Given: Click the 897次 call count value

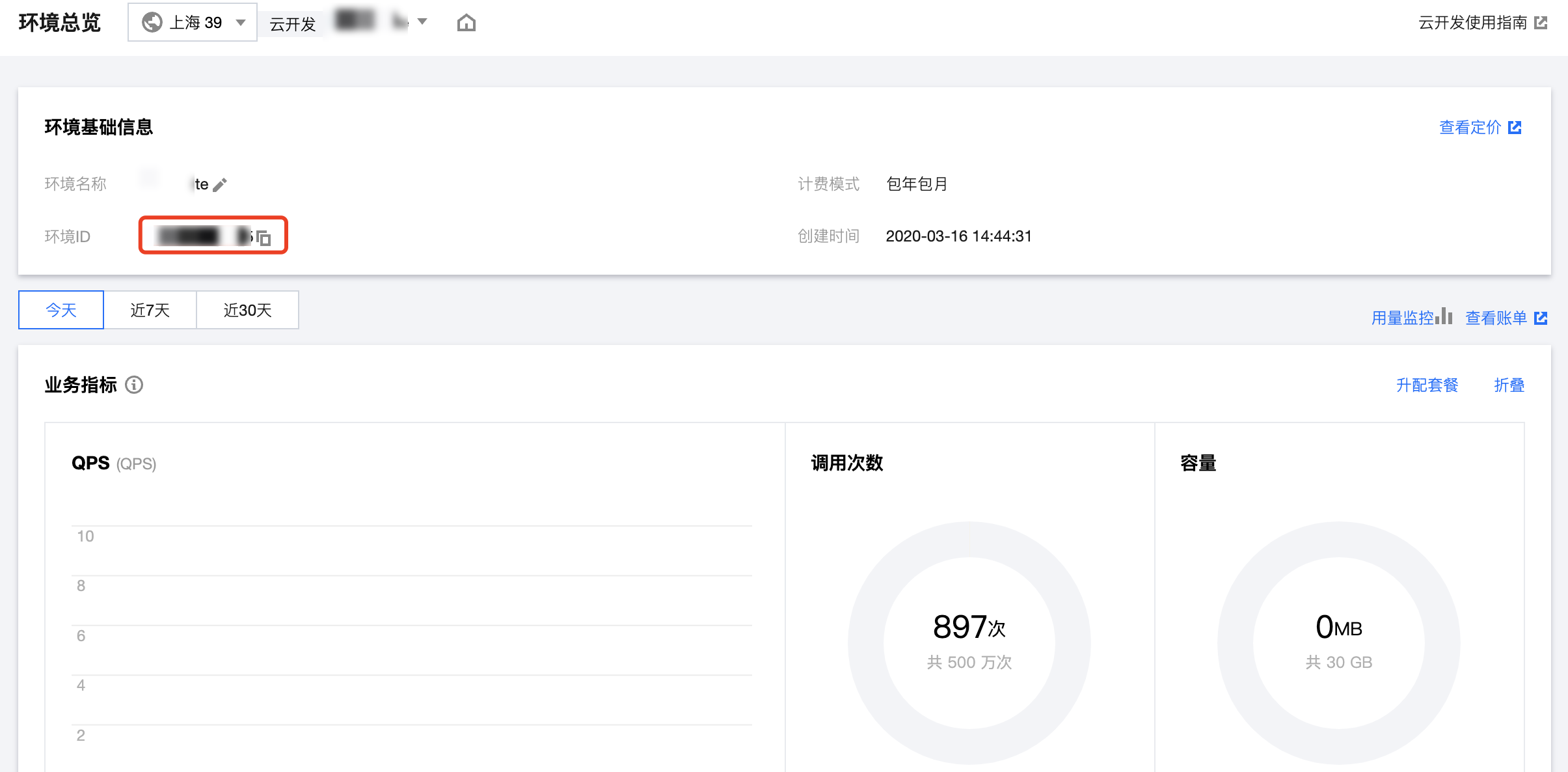Looking at the screenshot, I should 969,627.
